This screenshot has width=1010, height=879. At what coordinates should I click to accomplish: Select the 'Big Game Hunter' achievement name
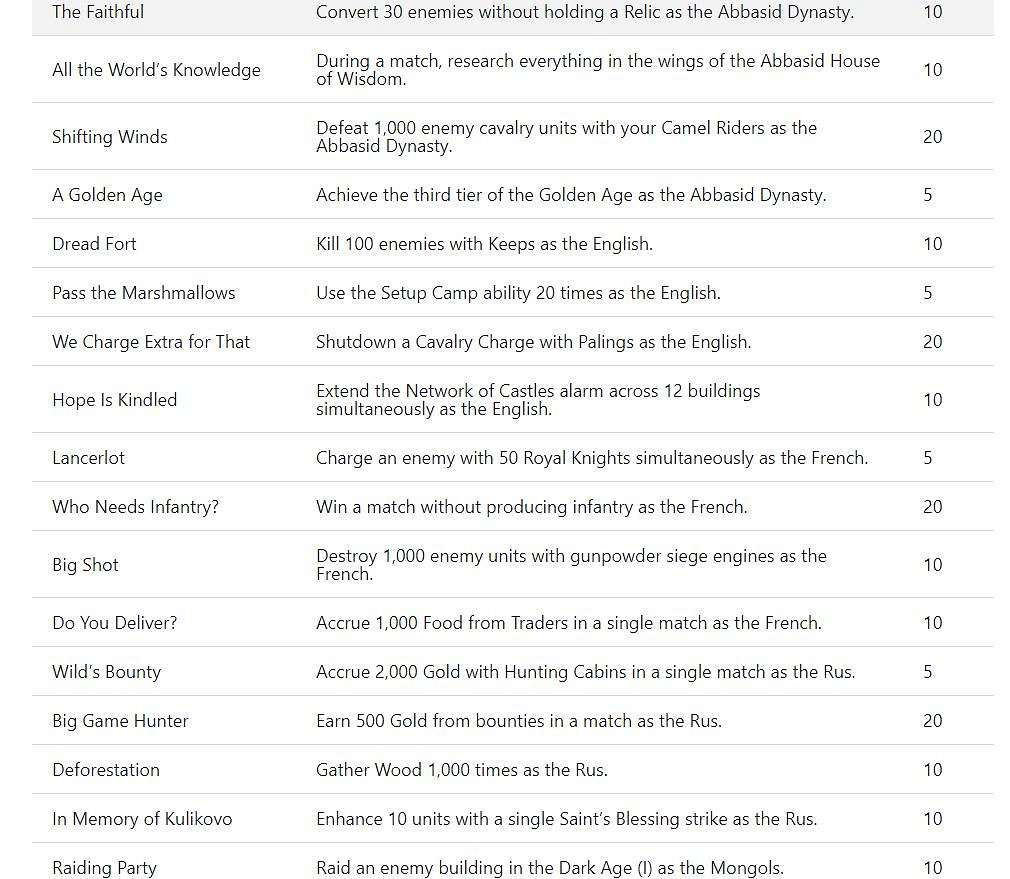click(120, 721)
